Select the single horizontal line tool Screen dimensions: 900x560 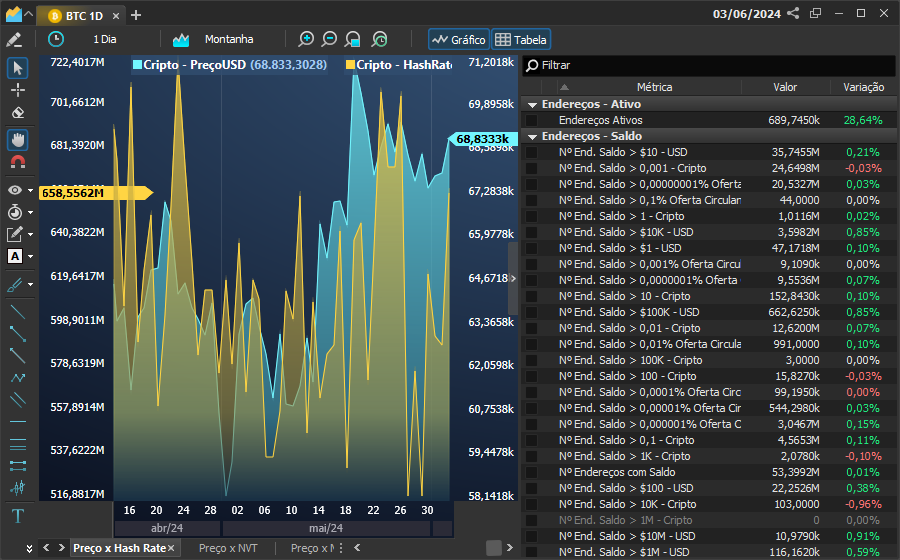18,422
